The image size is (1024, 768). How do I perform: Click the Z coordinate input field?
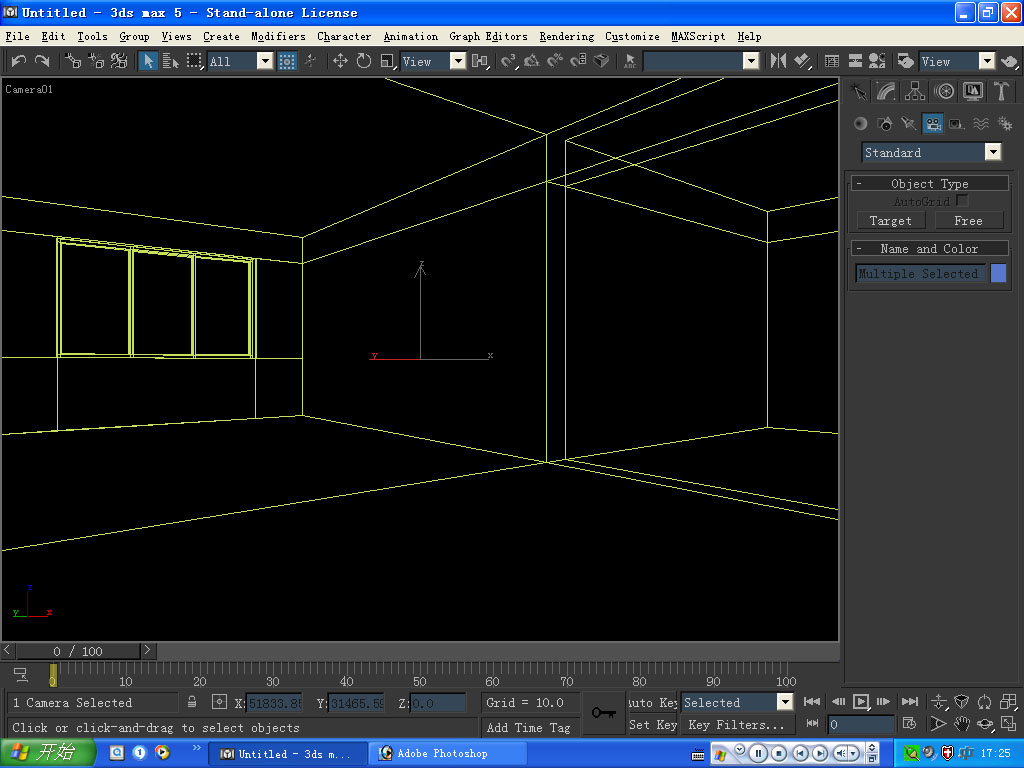[438, 703]
